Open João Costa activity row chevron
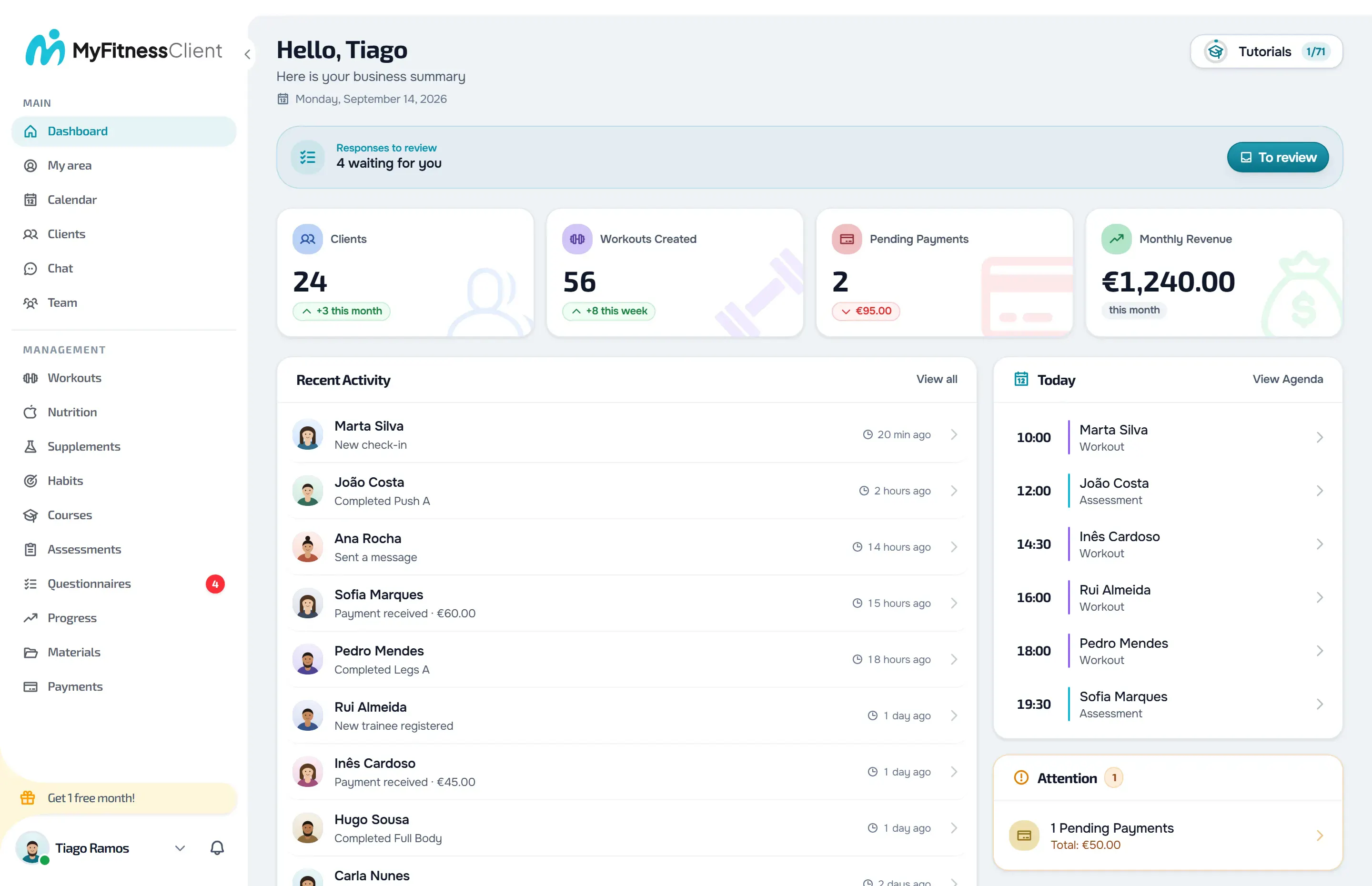The image size is (1372, 886). [x=954, y=491]
